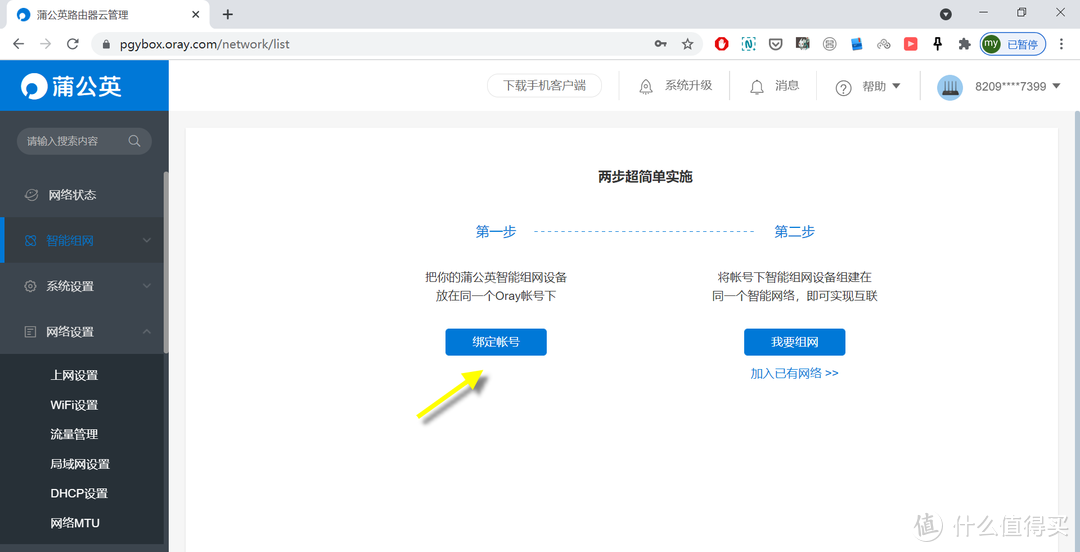The width and height of the screenshot is (1080, 552).
Task: Open DHCP设置 submenu item
Action: click(x=79, y=494)
